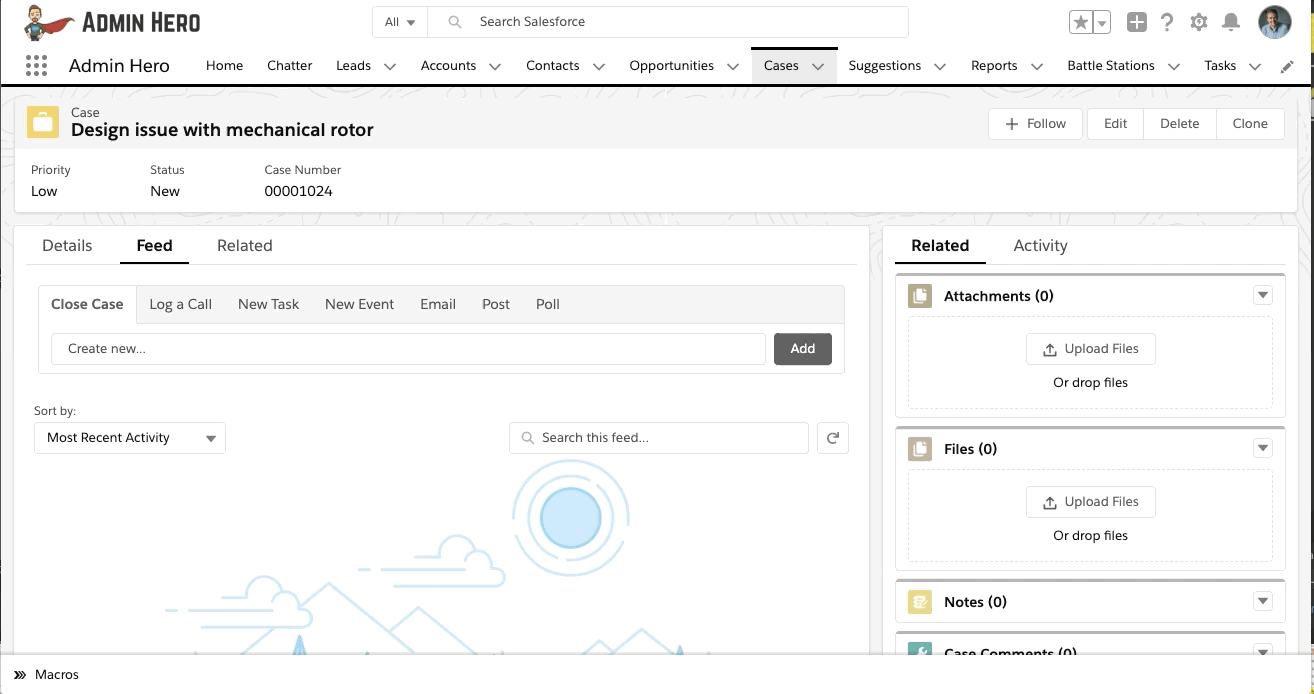
Task: Click the Favorites star icon
Action: point(1080,22)
